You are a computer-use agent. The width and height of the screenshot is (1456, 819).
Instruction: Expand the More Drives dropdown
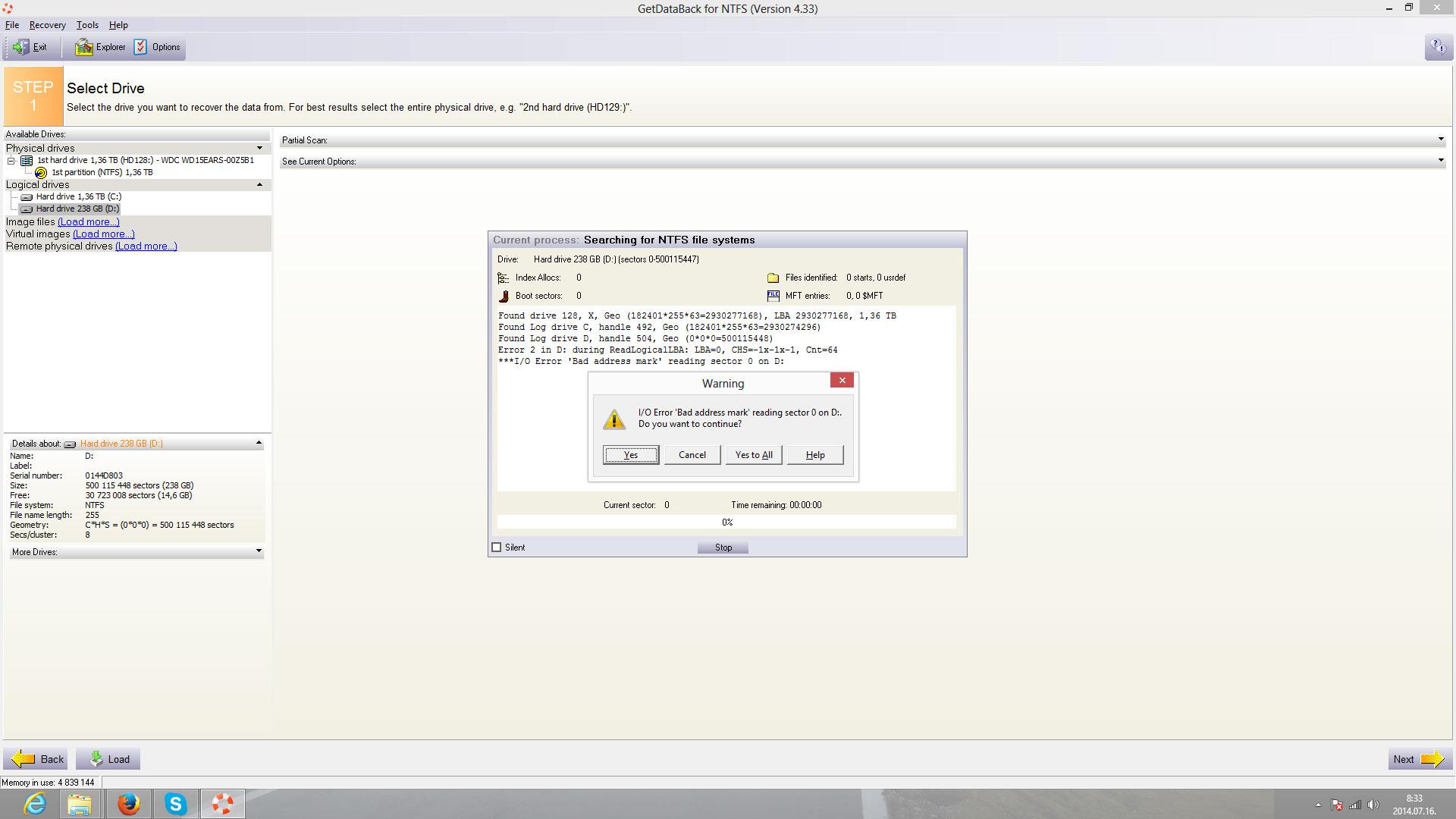click(x=259, y=551)
